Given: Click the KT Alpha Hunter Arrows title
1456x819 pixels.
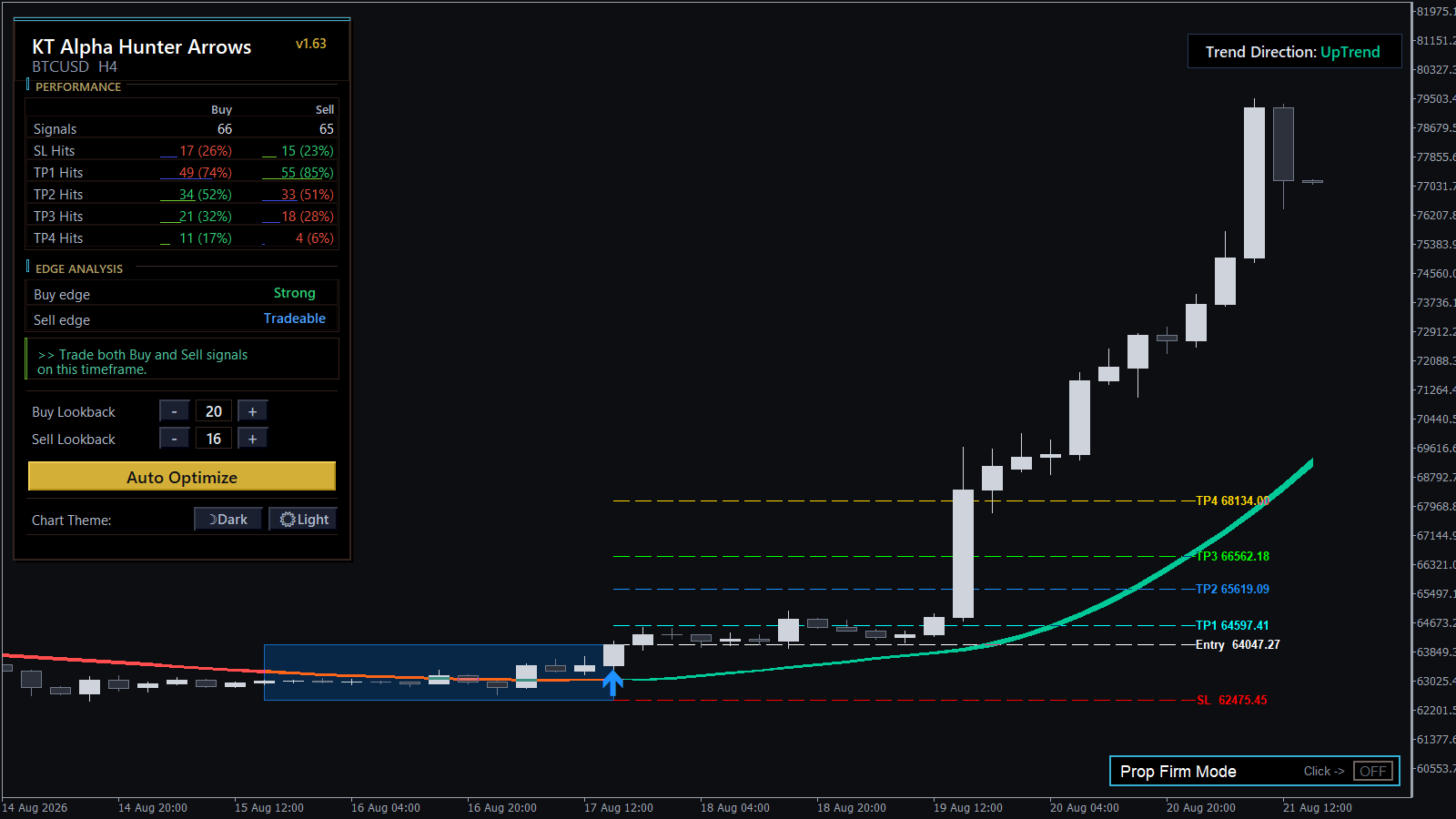Looking at the screenshot, I should click(x=142, y=47).
